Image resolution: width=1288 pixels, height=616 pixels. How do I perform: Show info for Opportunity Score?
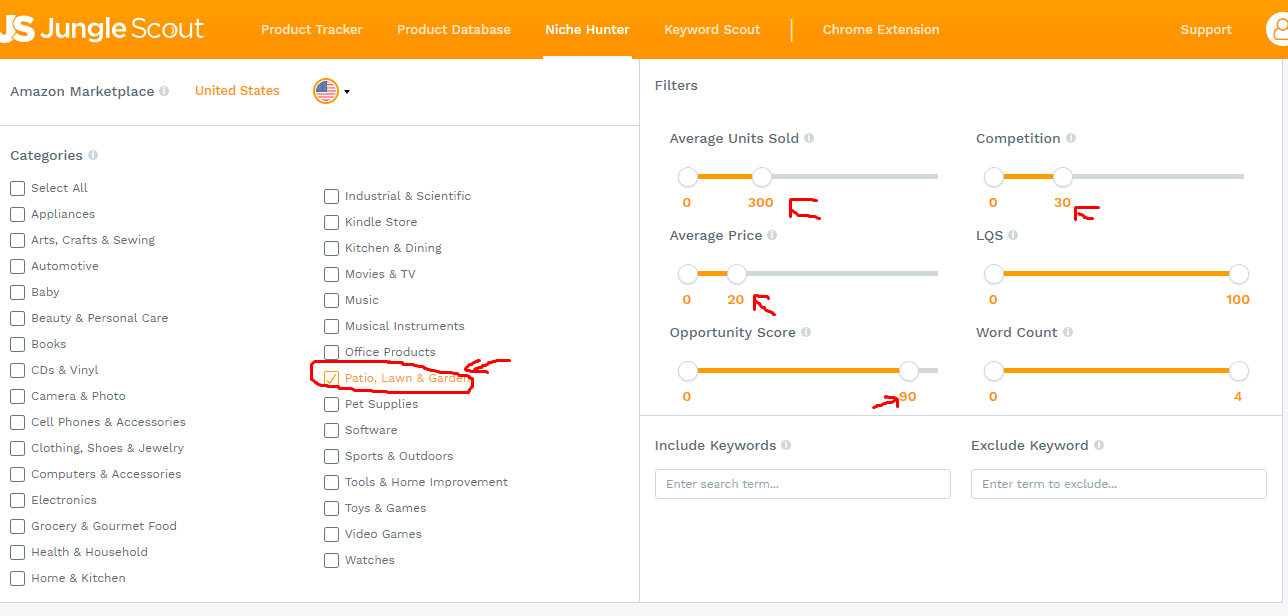(806, 333)
